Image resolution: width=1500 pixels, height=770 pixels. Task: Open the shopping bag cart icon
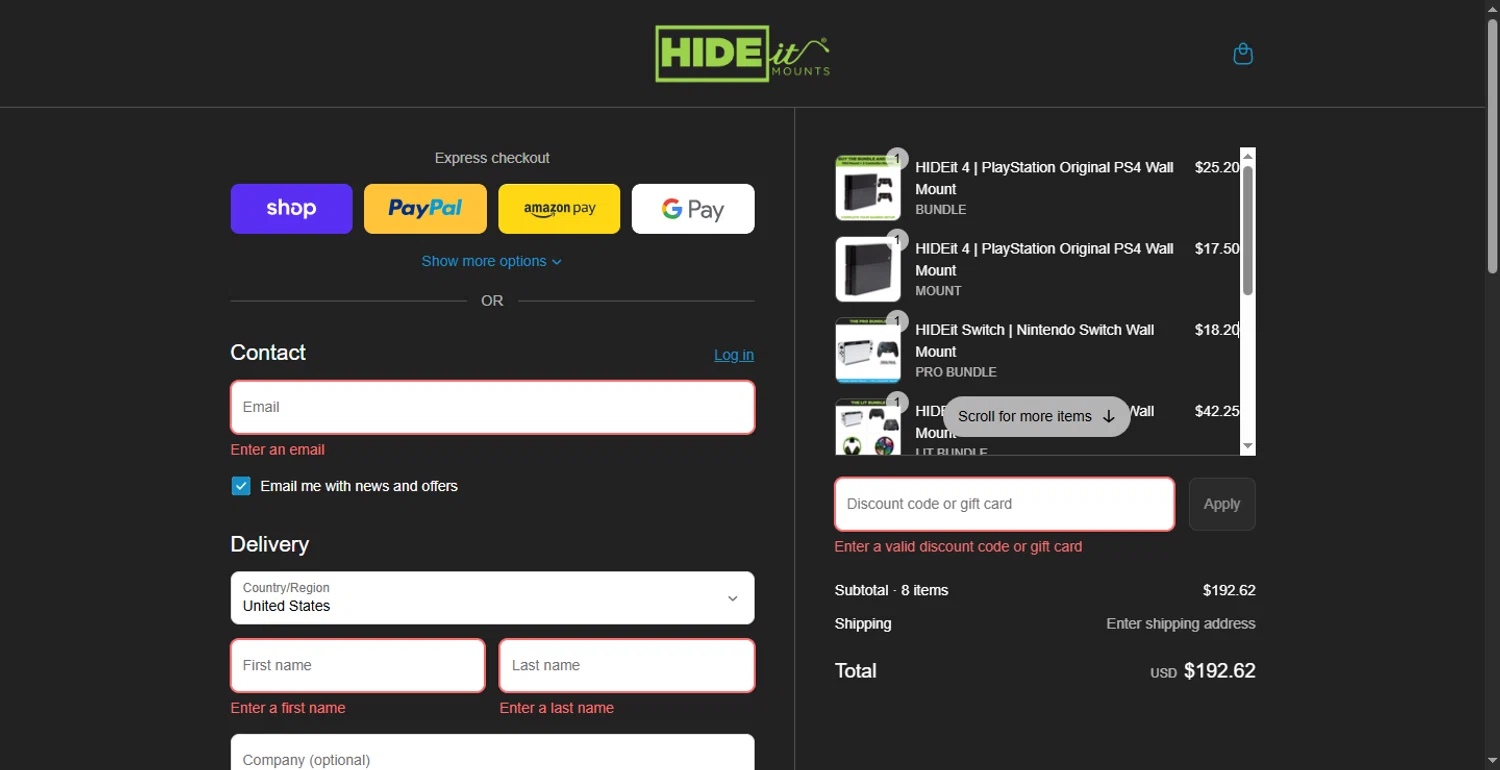[x=1243, y=53]
